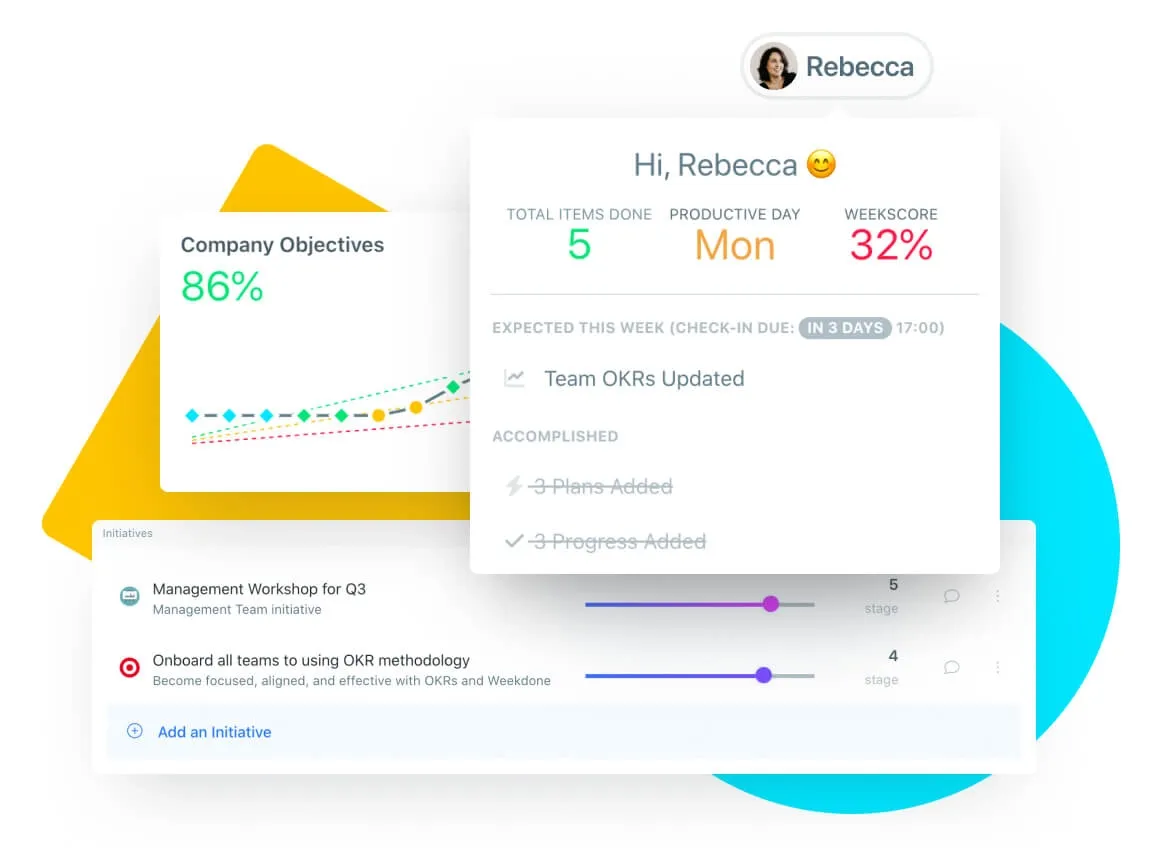Click the blue OKR methodology progress slider handle
The width and height of the screenshot is (1168, 848).
pos(763,675)
